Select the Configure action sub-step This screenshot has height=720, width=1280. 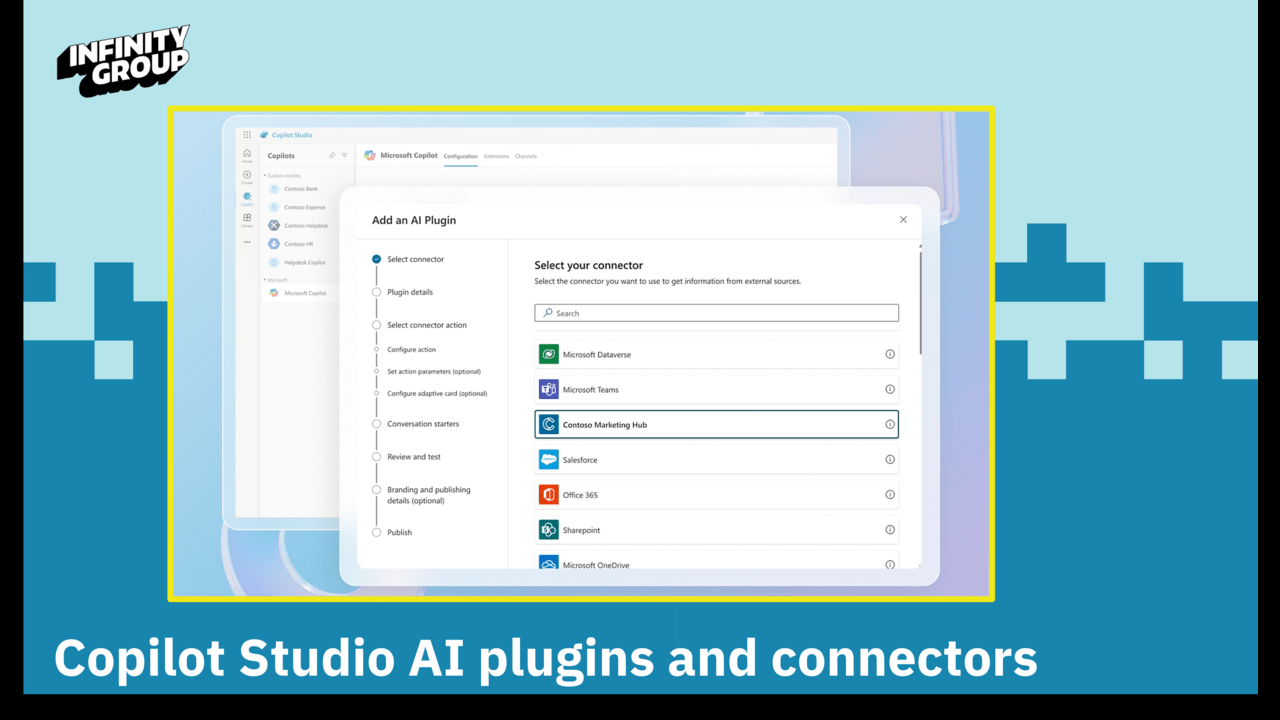pyautogui.click(x=405, y=349)
